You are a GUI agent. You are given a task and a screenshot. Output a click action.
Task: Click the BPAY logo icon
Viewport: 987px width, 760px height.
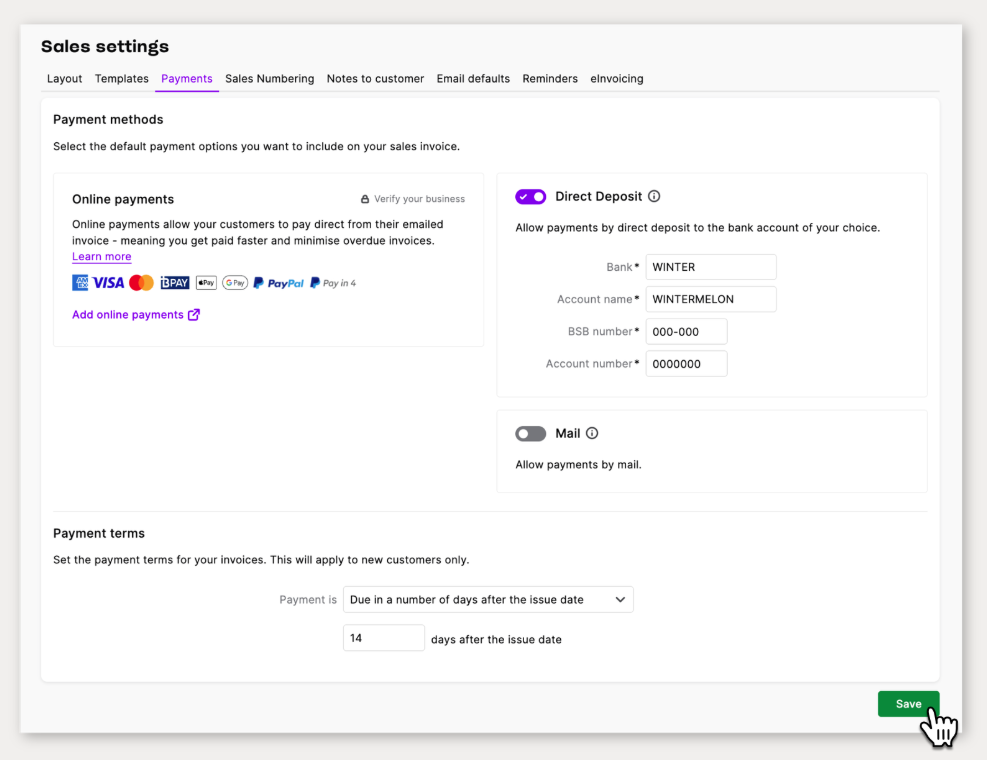click(x=175, y=283)
